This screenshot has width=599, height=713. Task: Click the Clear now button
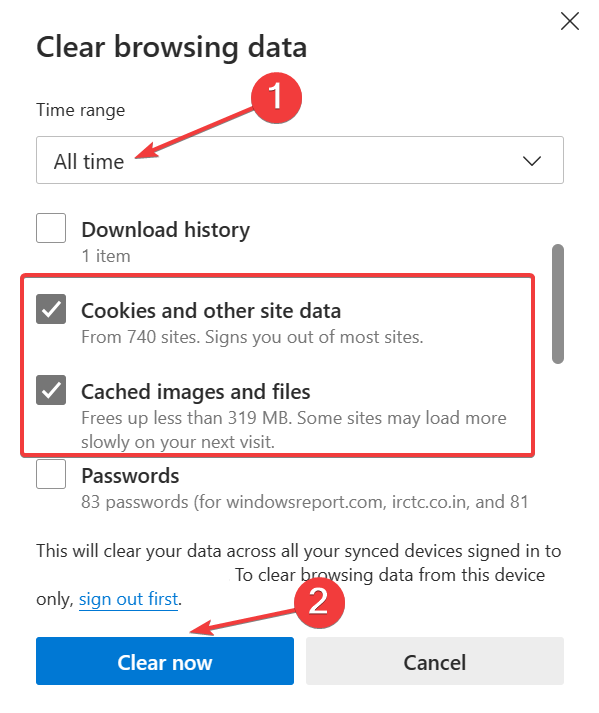tap(165, 661)
